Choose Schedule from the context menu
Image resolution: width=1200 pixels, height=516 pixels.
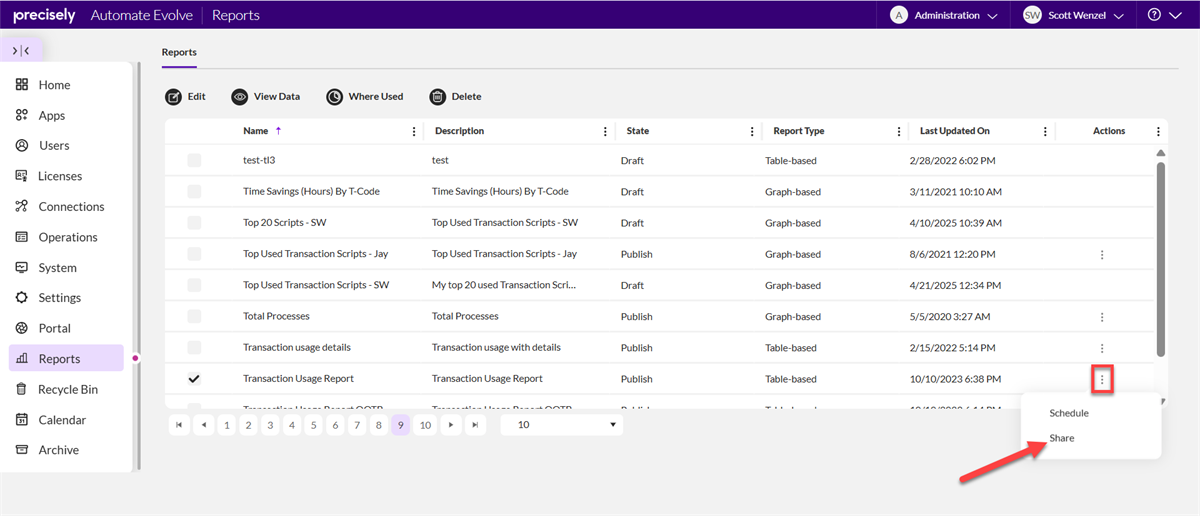tap(1068, 413)
